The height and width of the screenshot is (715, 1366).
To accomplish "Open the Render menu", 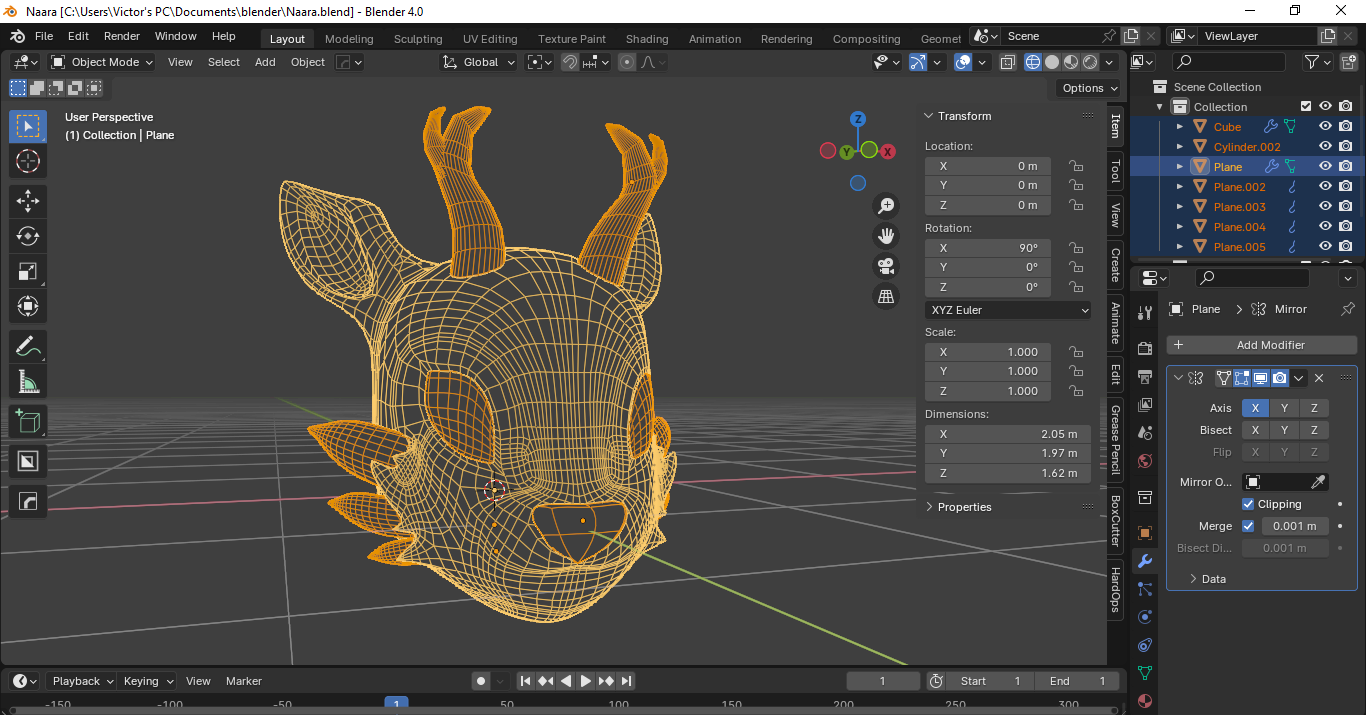I will click(x=122, y=36).
